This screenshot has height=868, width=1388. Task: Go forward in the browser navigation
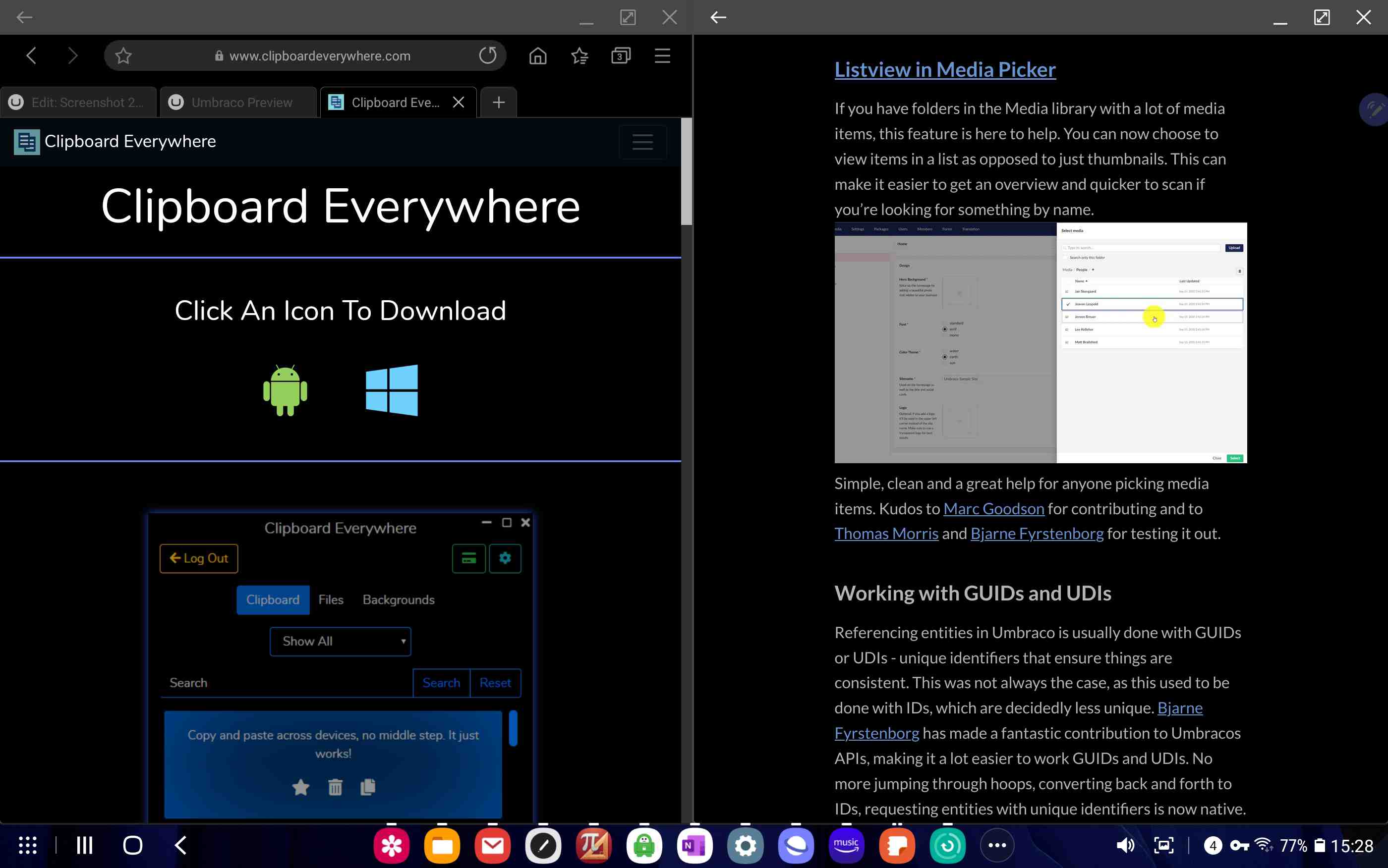pos(72,55)
